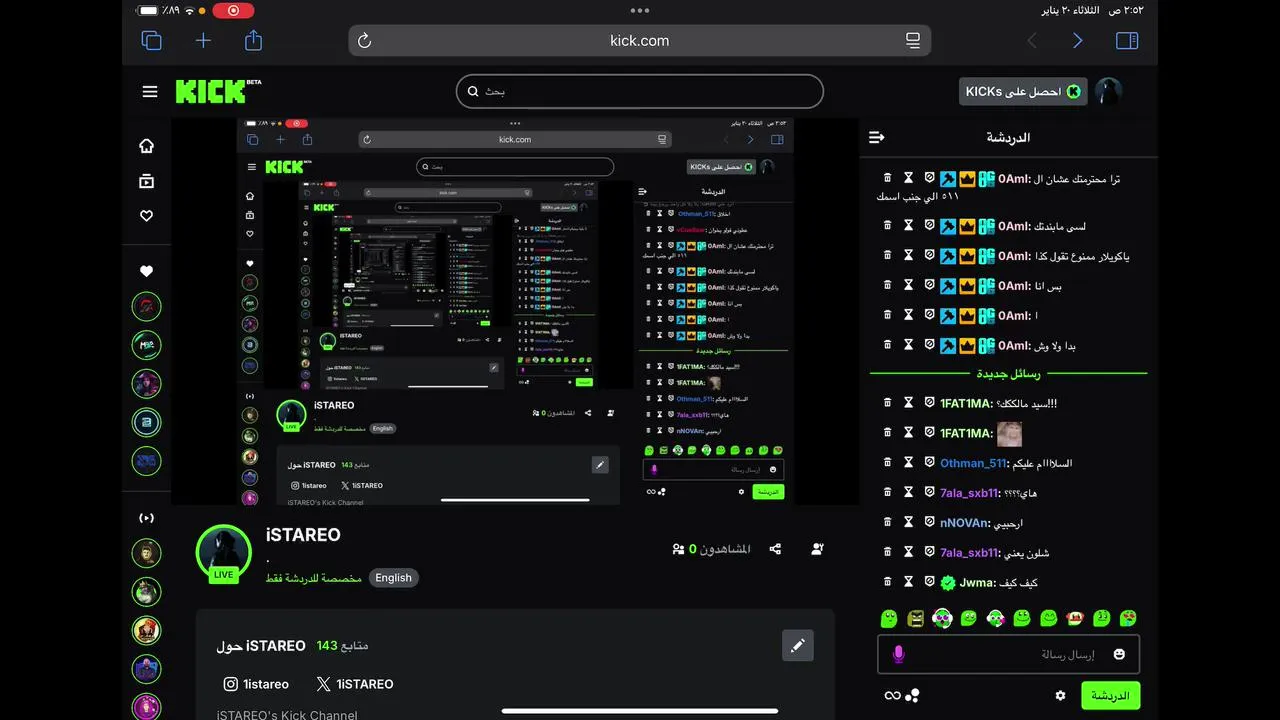
Task: Insert the first green emote
Action: 889,618
